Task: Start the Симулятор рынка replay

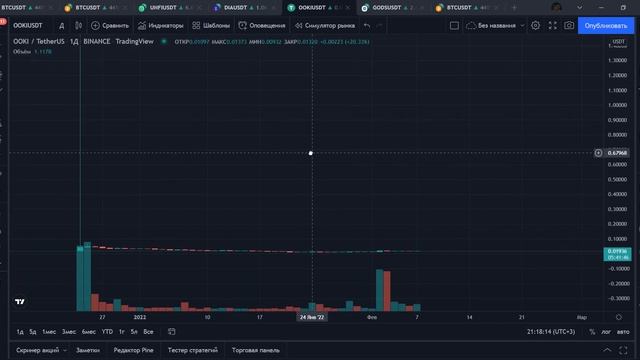Action: click(325, 25)
